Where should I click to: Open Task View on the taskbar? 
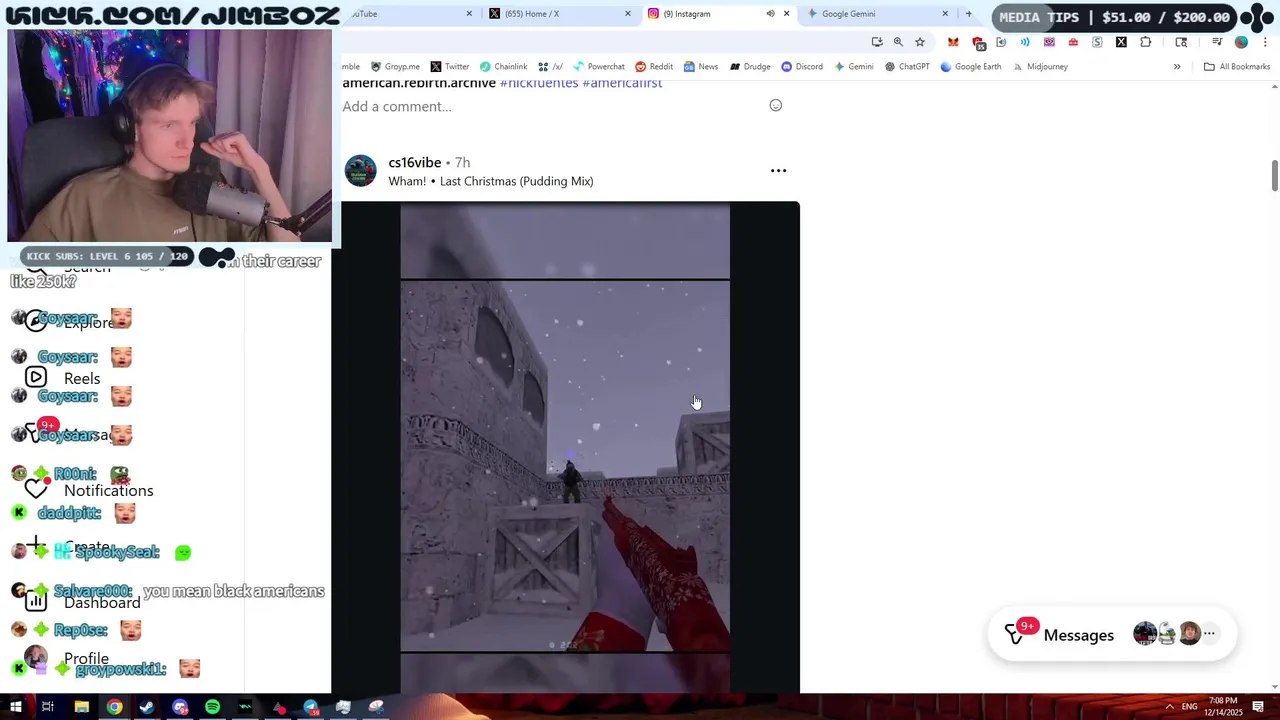47,707
